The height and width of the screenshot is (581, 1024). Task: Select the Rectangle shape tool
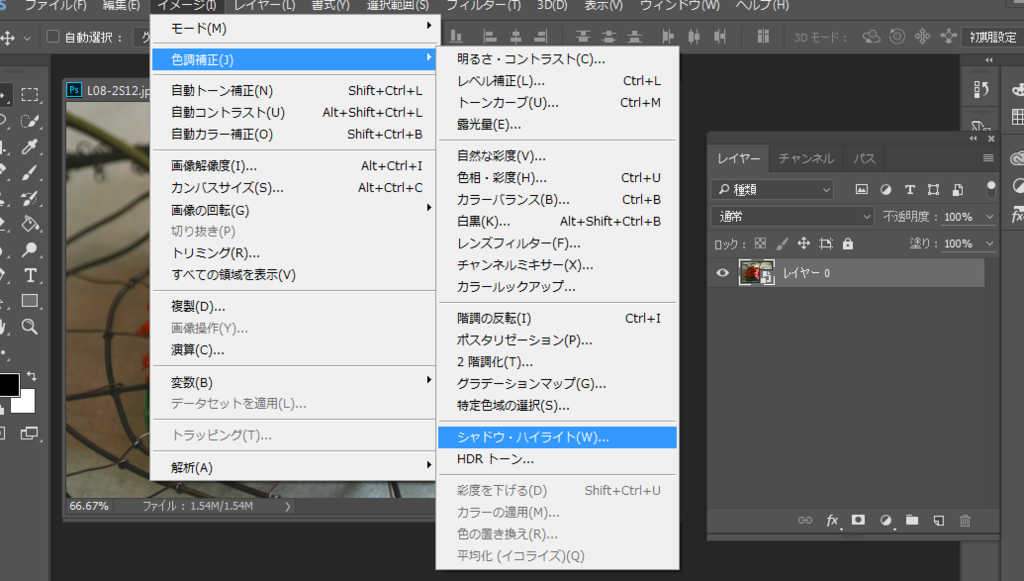[29, 301]
